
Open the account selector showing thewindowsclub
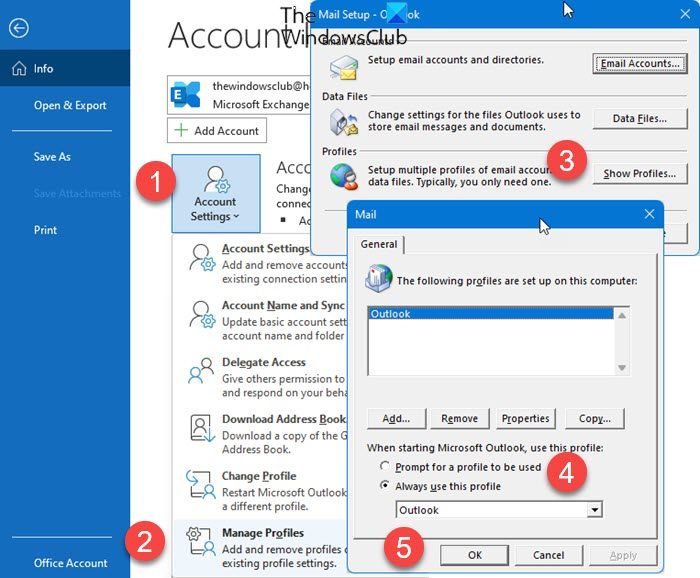(x=239, y=95)
